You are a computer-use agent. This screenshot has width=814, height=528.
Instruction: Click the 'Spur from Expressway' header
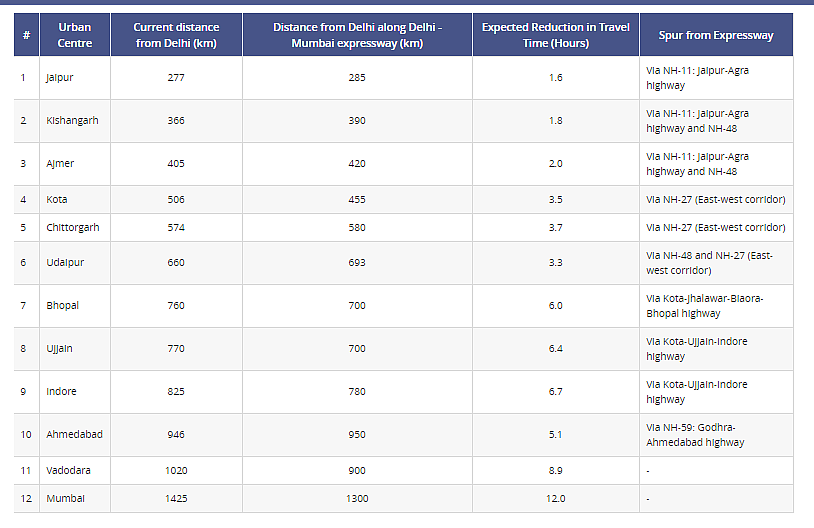716,35
